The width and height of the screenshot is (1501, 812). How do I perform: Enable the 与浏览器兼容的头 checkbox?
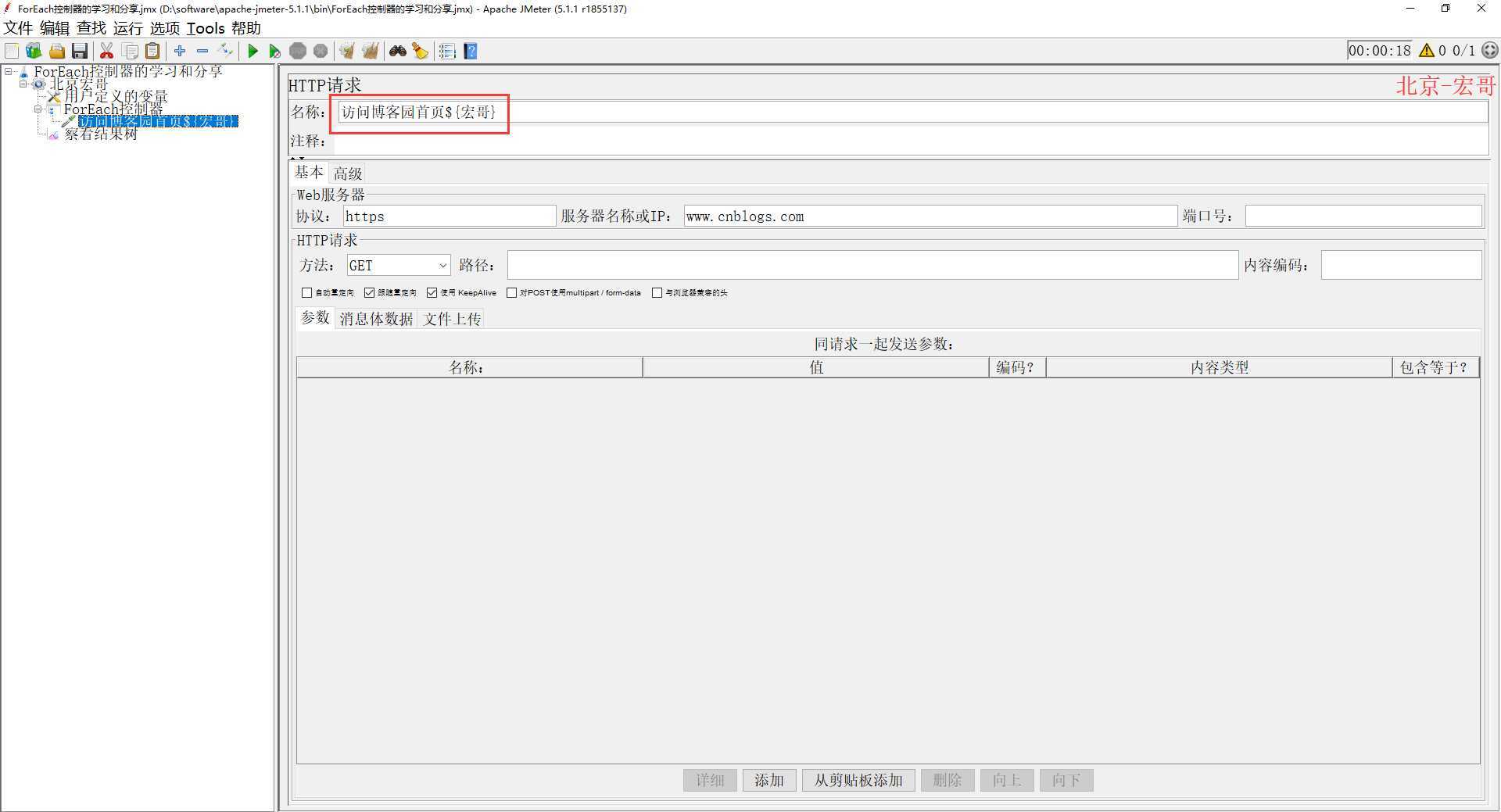point(657,293)
